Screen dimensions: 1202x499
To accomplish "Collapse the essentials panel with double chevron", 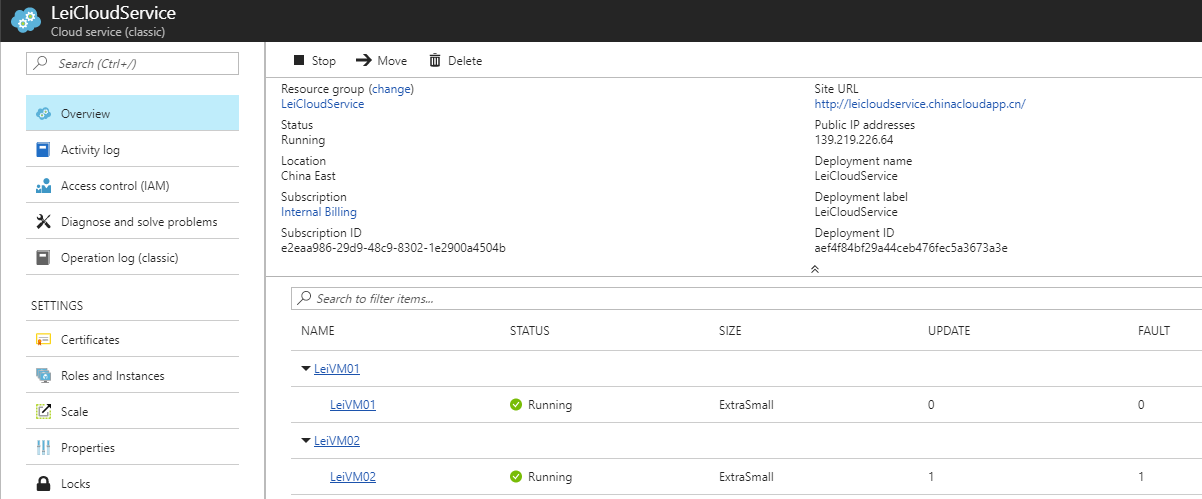I will [x=815, y=269].
